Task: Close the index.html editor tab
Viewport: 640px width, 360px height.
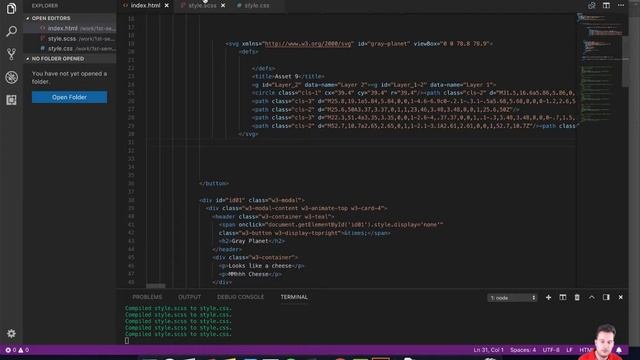Action: [167, 6]
